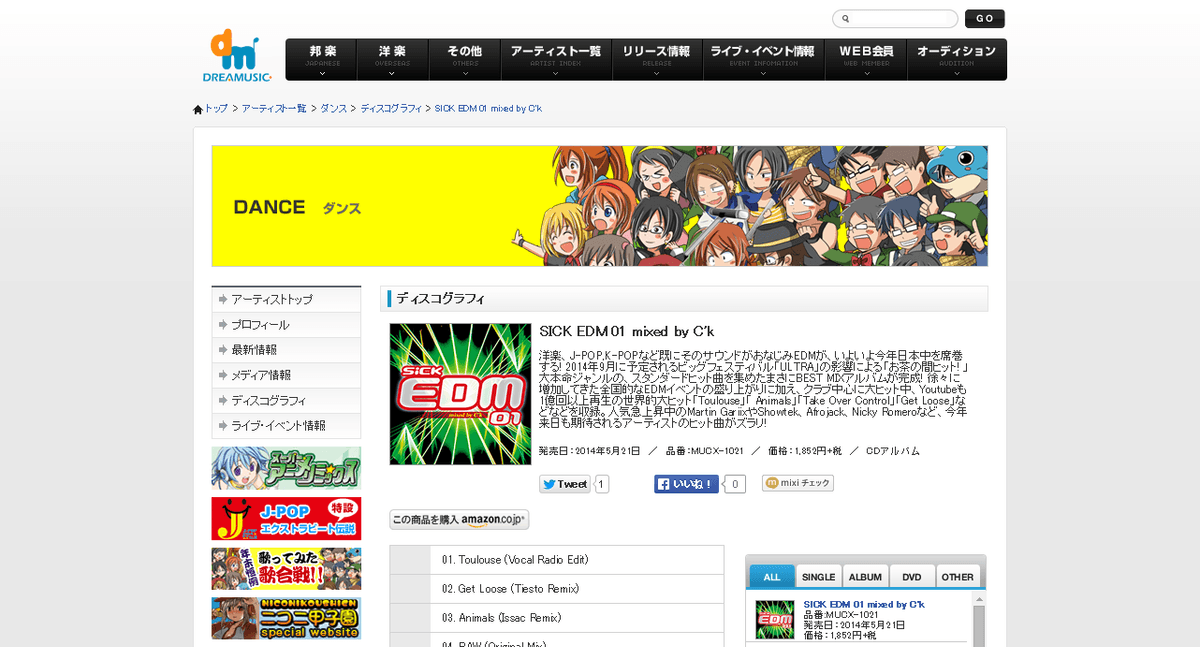
Task: Switch to the ALBUM tab
Action: [x=865, y=577]
